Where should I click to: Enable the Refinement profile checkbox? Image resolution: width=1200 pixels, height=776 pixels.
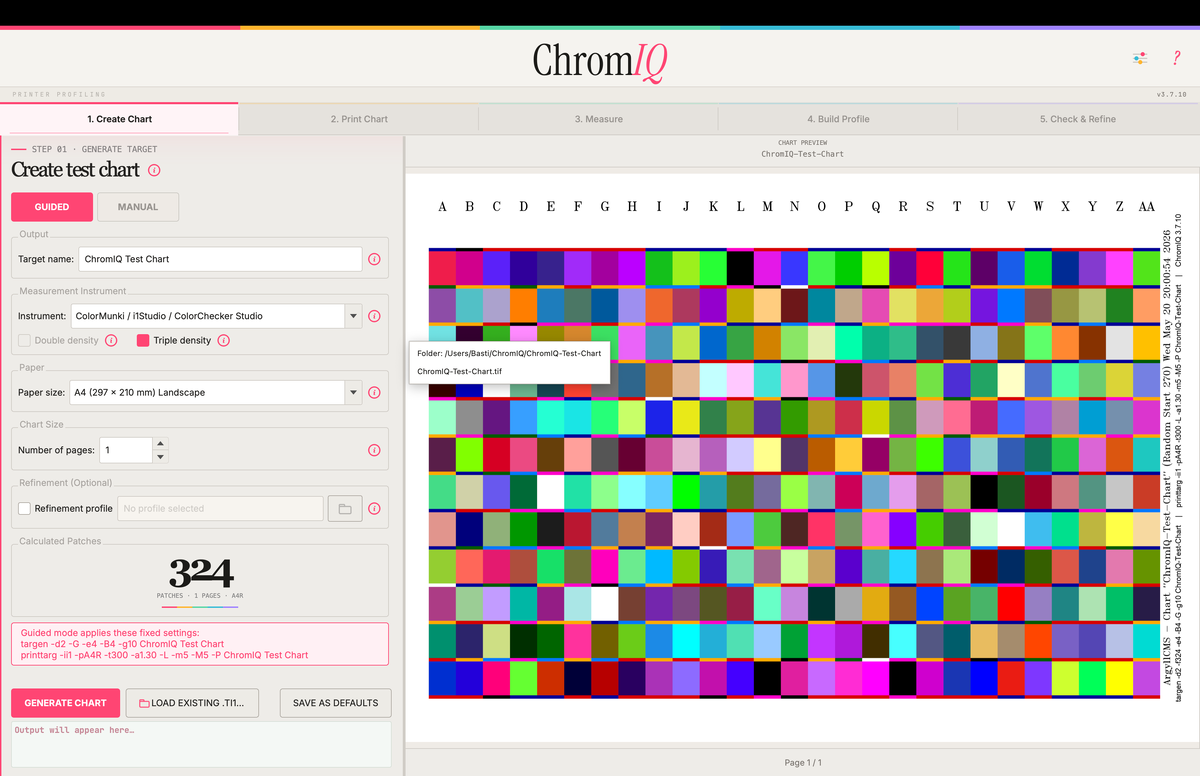tap(25, 508)
